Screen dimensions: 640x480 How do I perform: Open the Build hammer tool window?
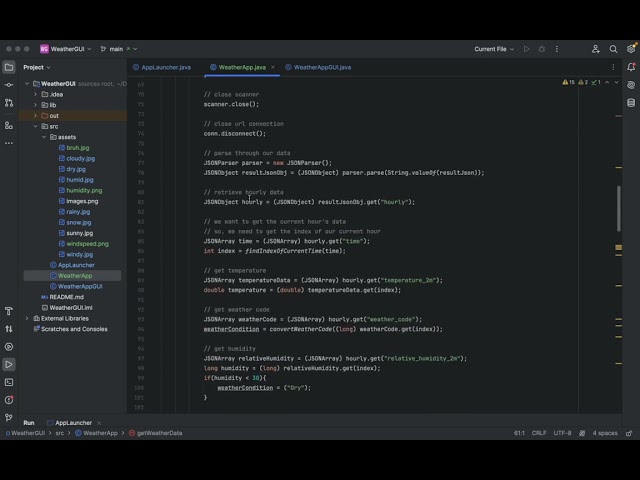click(x=9, y=311)
